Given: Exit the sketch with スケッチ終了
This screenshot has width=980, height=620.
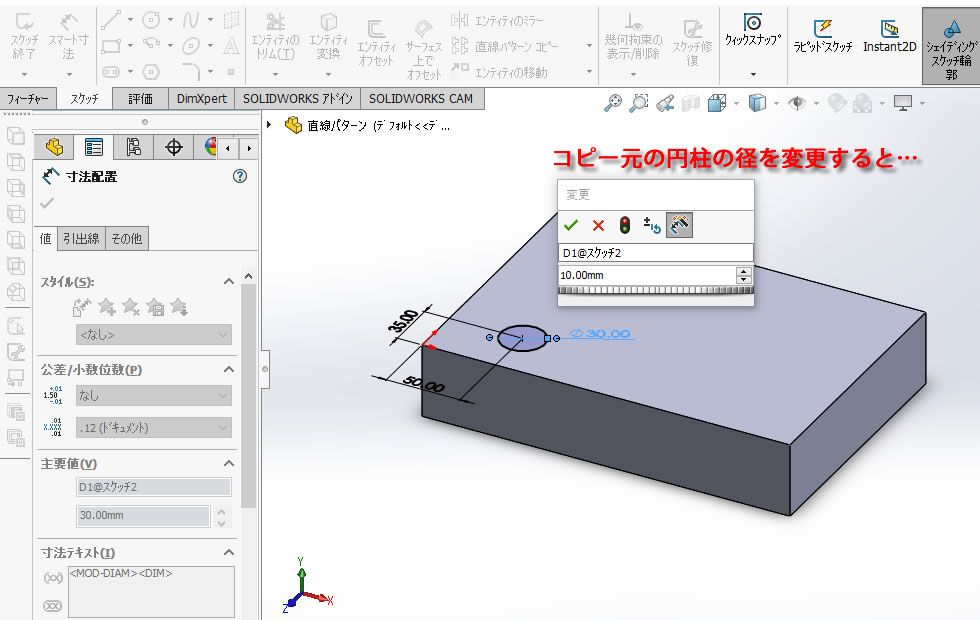Looking at the screenshot, I should tap(24, 37).
